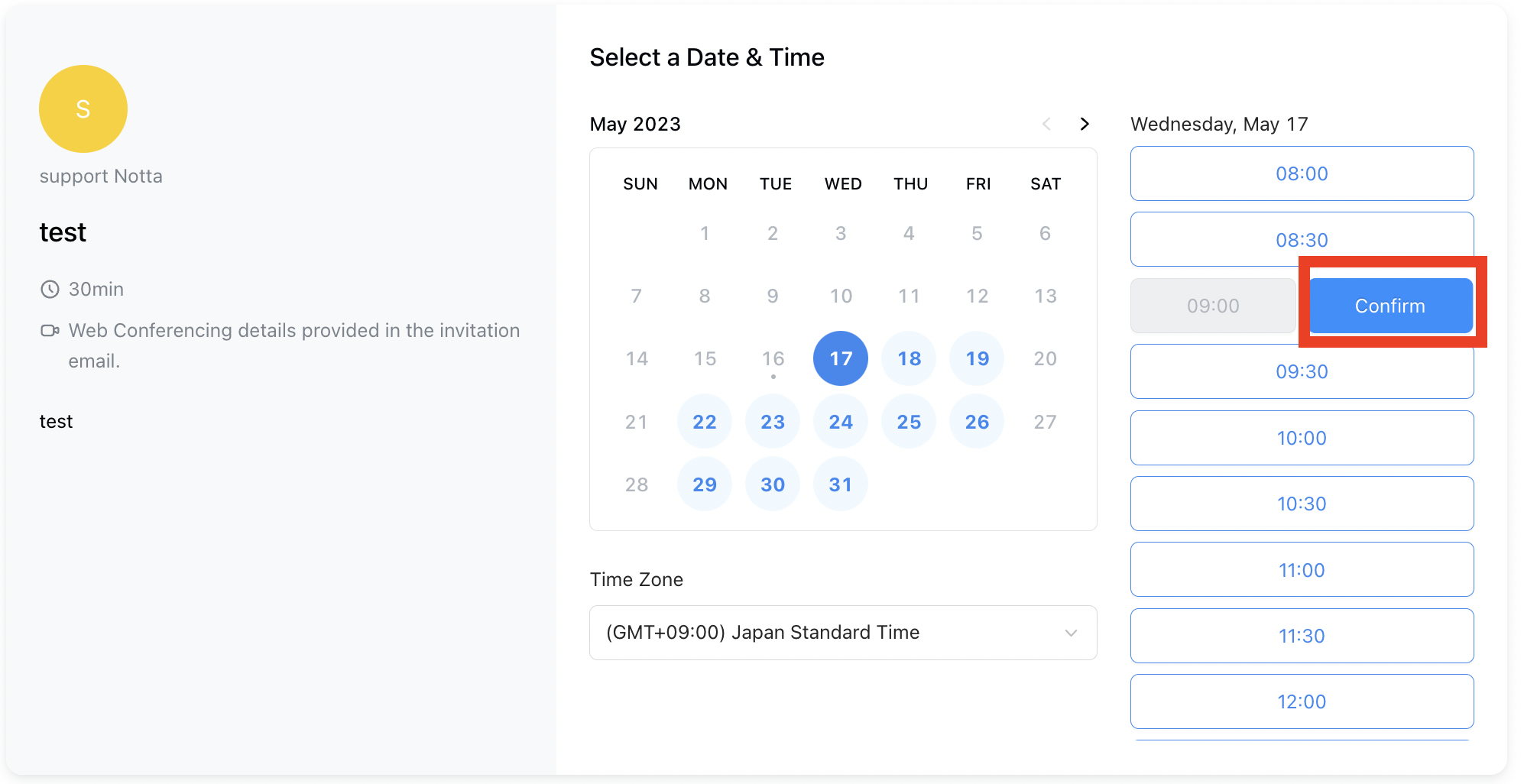
Task: Select the 08:30 time slot
Action: (x=1302, y=239)
